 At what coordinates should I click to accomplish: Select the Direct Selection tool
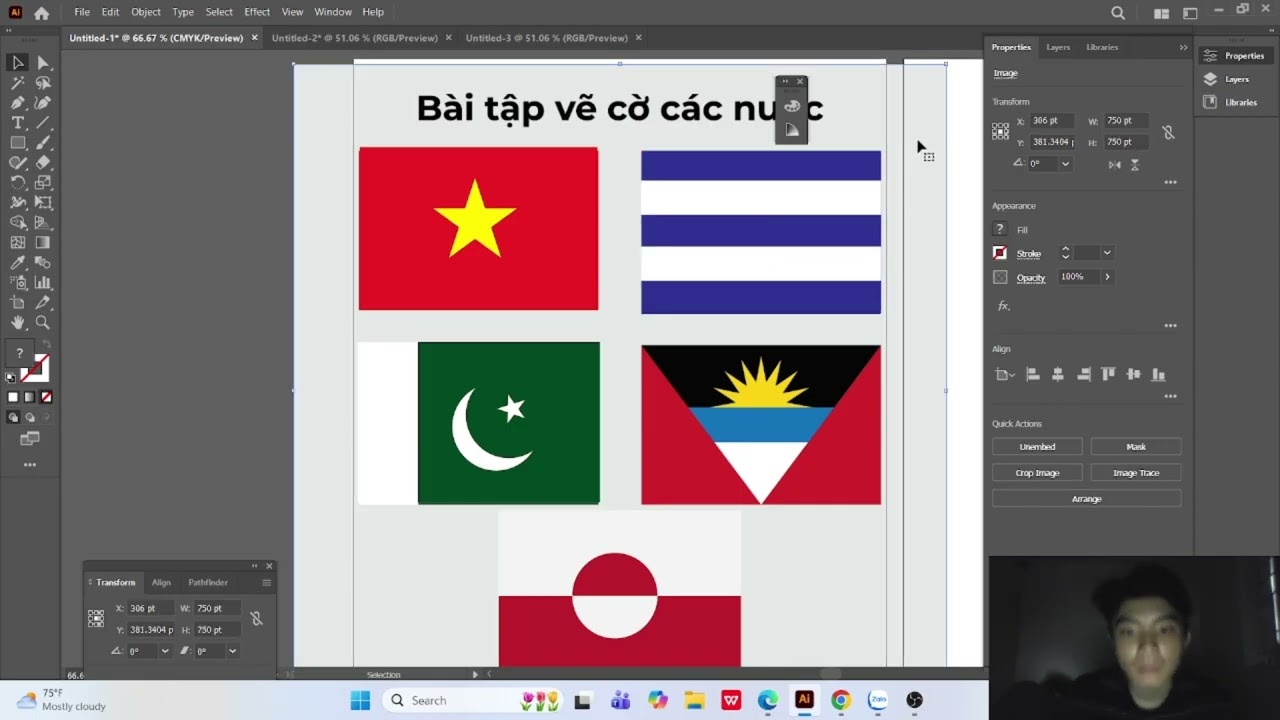43,63
